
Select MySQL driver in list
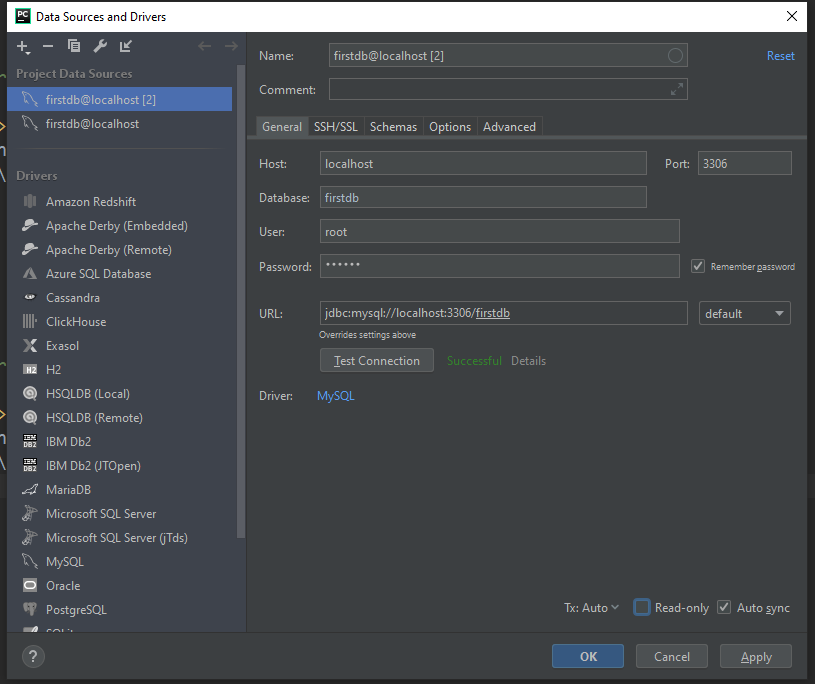[x=120, y=561]
